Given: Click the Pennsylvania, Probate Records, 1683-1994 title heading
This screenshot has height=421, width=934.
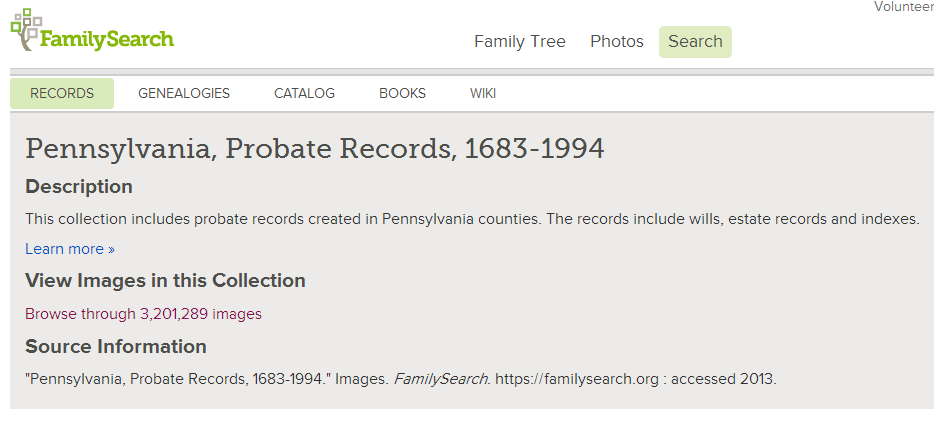Looking at the screenshot, I should [315, 149].
